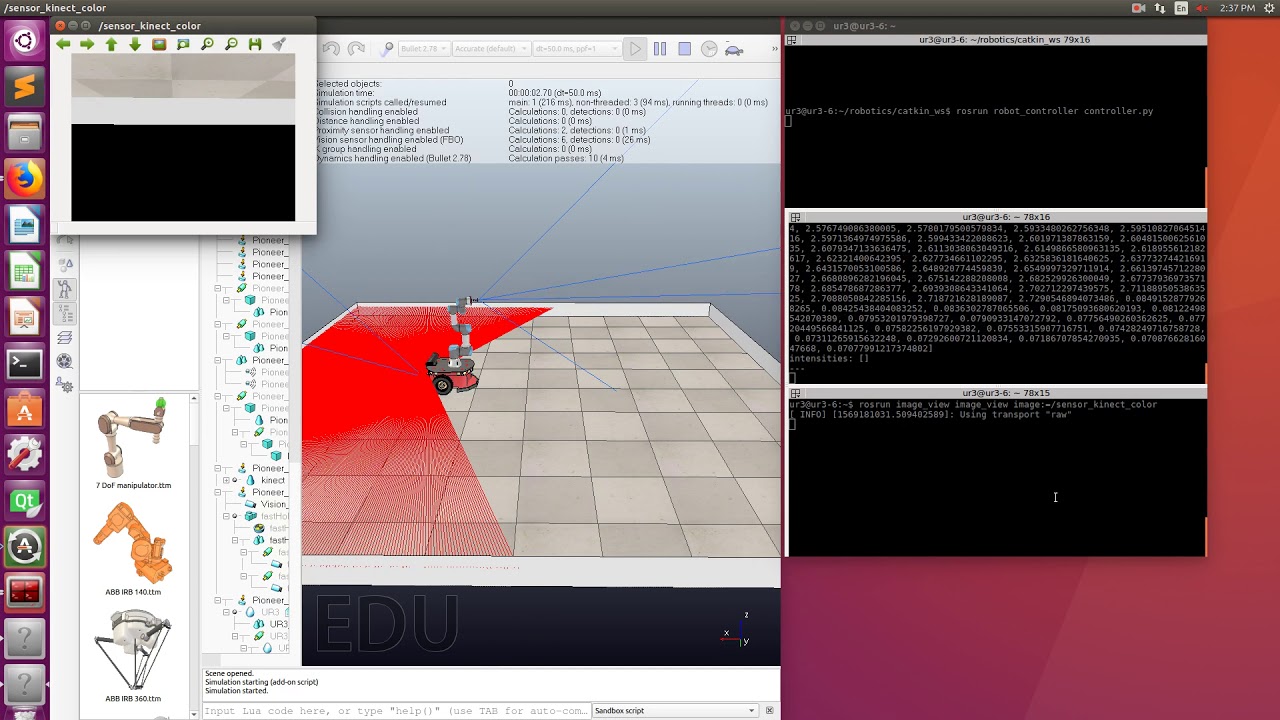Open the Ubuntu Dash search
Screen dimensions: 1280x720
(24, 41)
